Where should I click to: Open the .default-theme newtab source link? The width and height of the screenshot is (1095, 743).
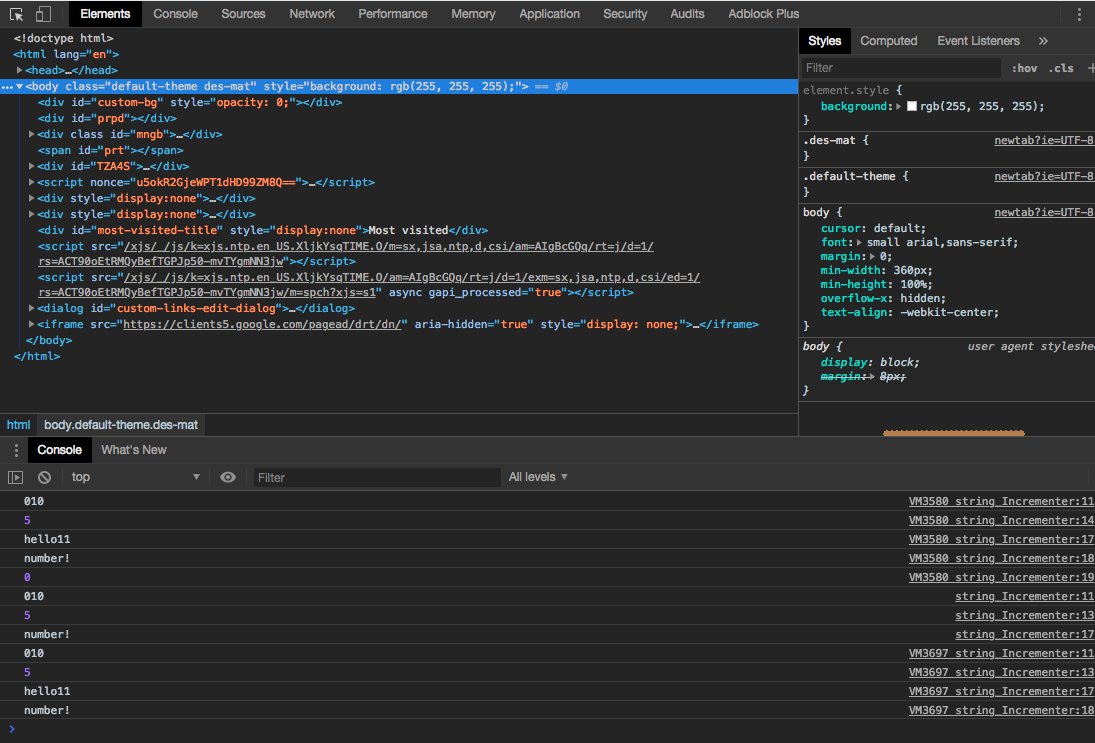[x=1044, y=177]
